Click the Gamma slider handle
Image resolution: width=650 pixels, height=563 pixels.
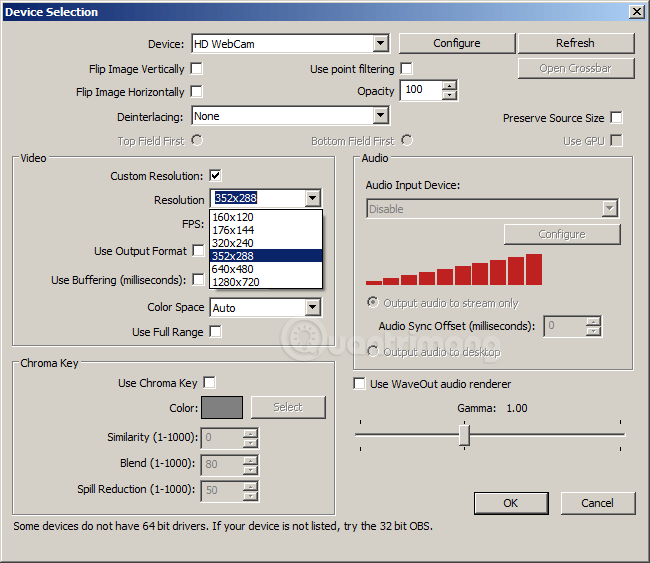tap(464, 435)
